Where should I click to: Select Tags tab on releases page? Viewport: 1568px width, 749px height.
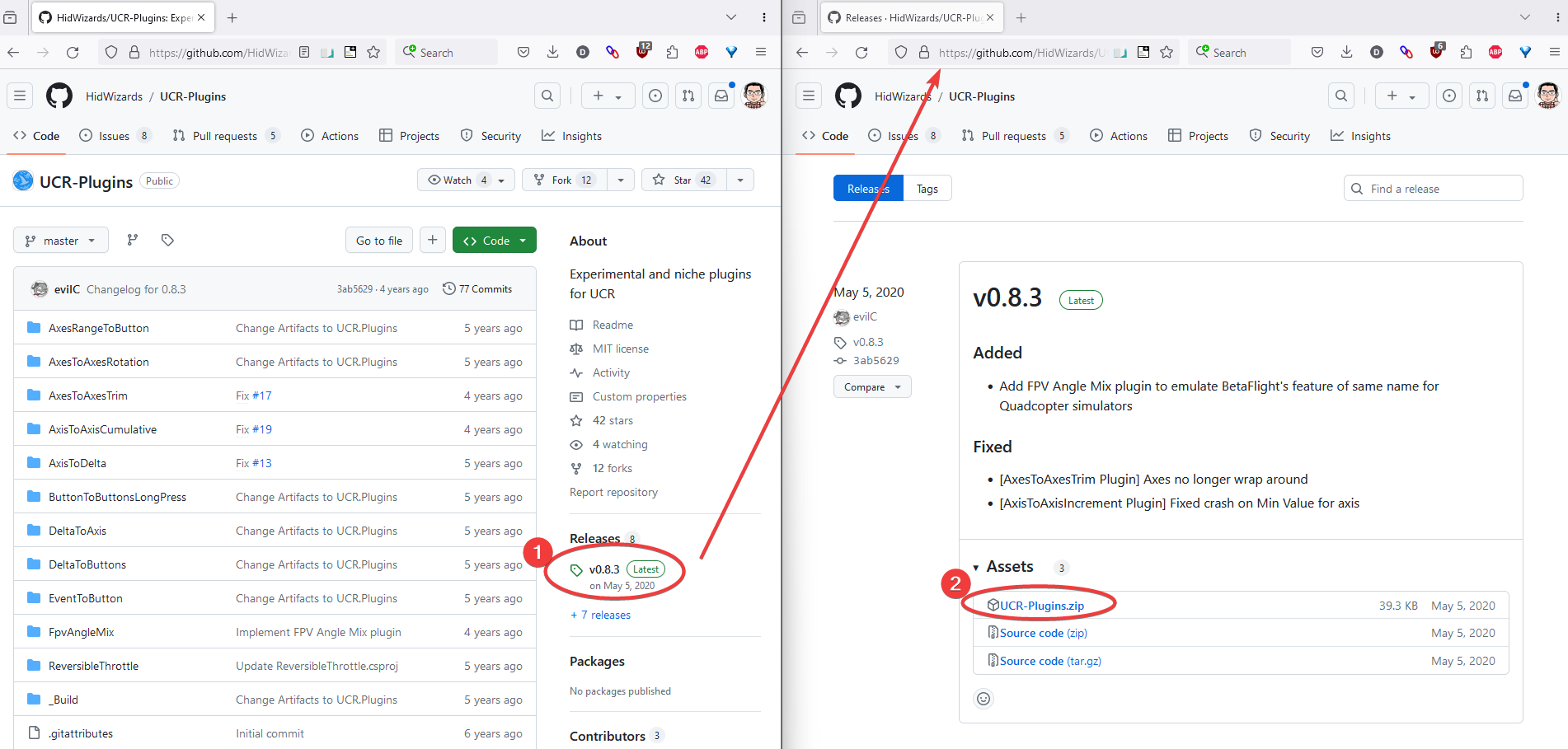[927, 189]
